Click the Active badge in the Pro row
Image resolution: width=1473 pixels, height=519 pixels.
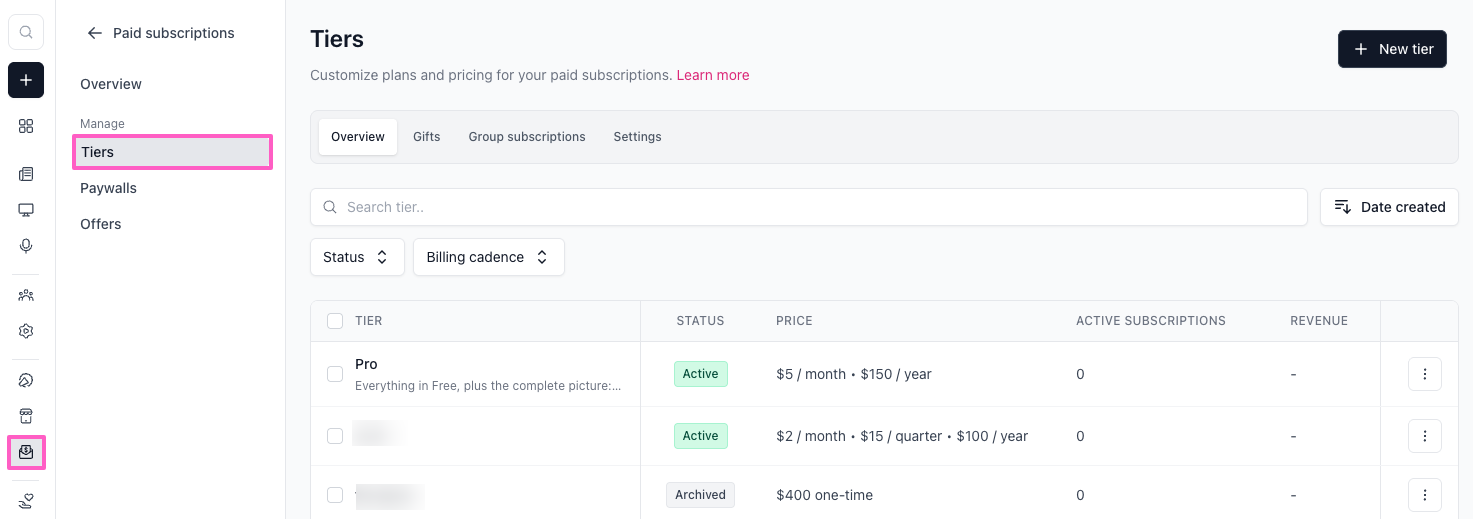point(700,374)
